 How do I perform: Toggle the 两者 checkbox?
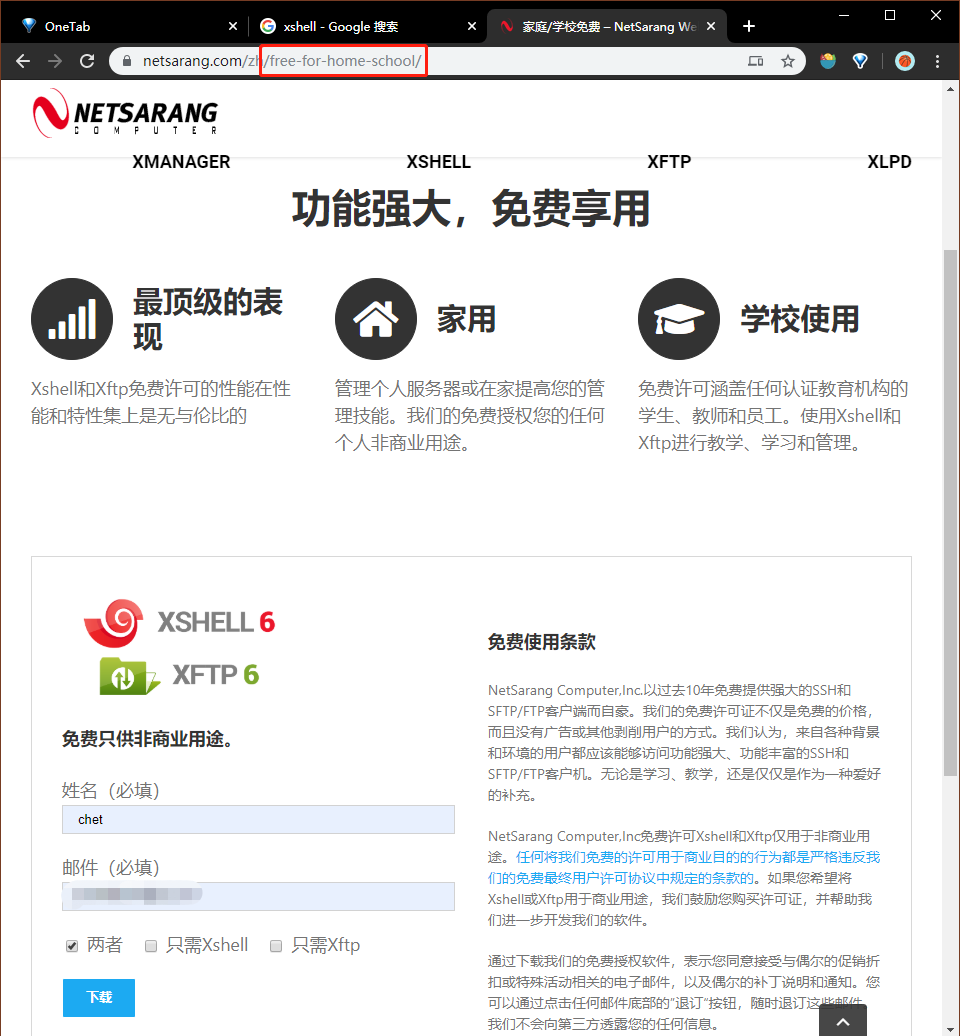[72, 946]
